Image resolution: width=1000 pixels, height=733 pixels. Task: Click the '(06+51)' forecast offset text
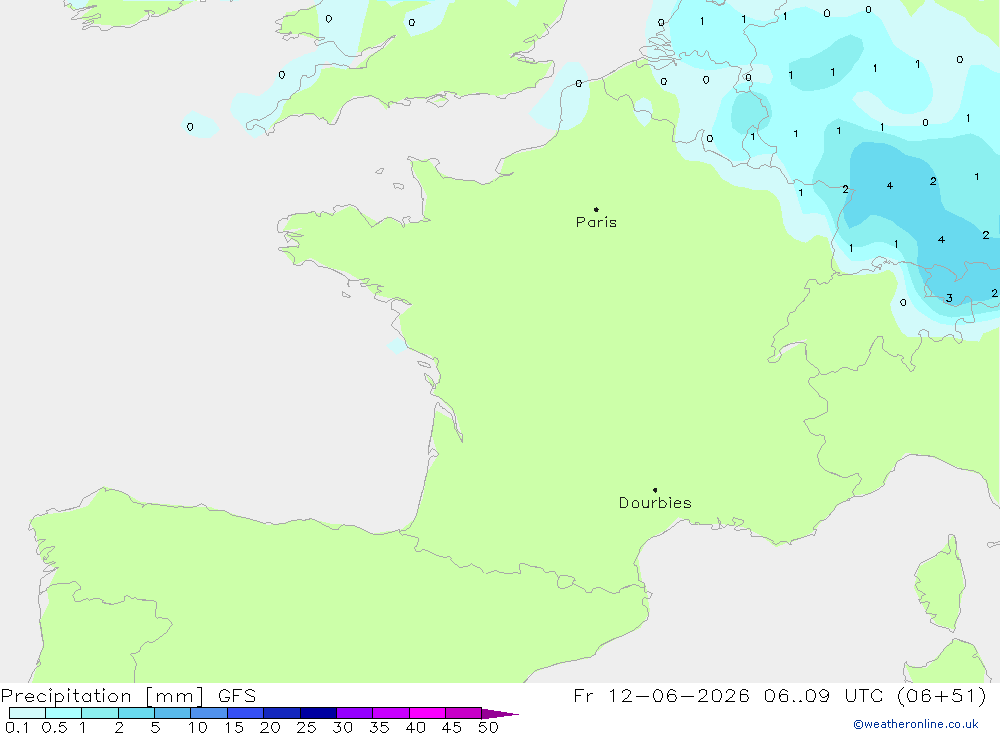(942, 696)
